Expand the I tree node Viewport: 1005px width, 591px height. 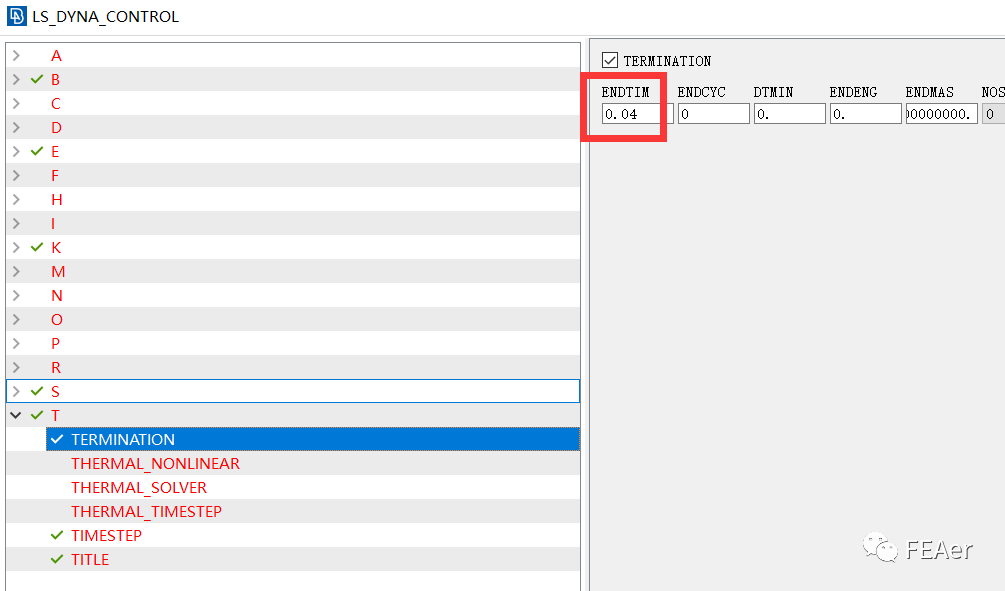[17, 224]
